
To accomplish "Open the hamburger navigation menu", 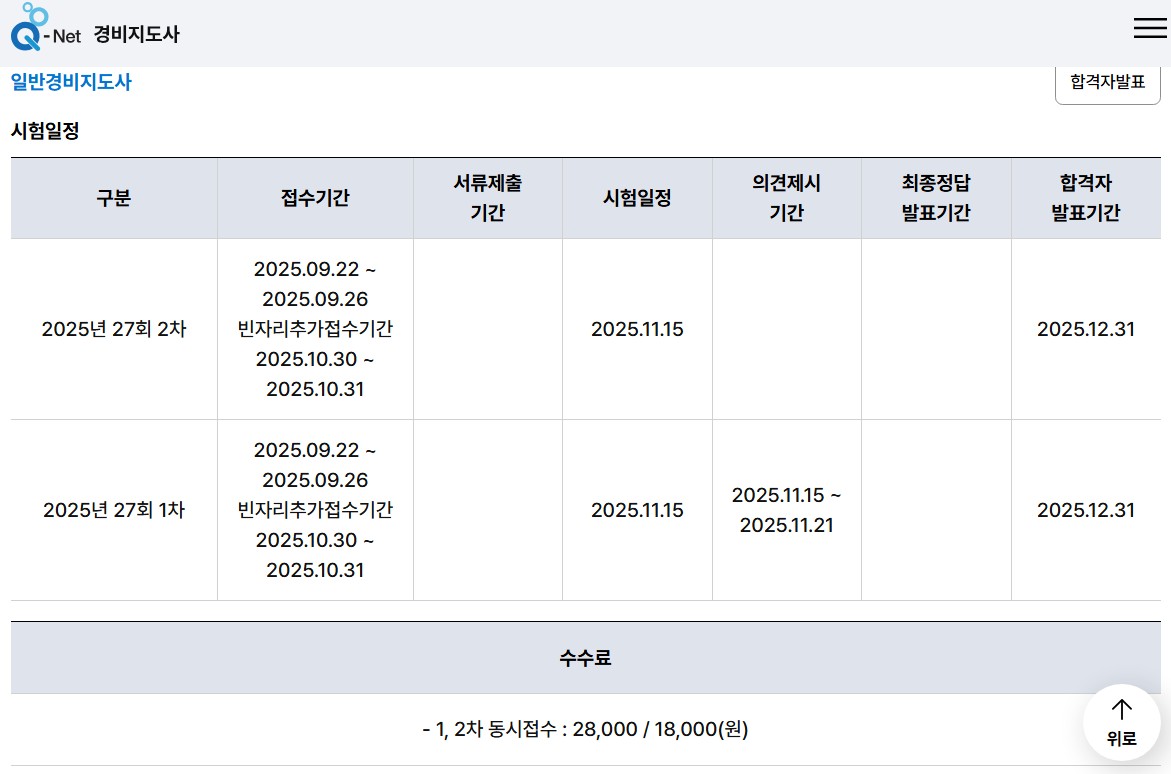I will click(x=1148, y=28).
